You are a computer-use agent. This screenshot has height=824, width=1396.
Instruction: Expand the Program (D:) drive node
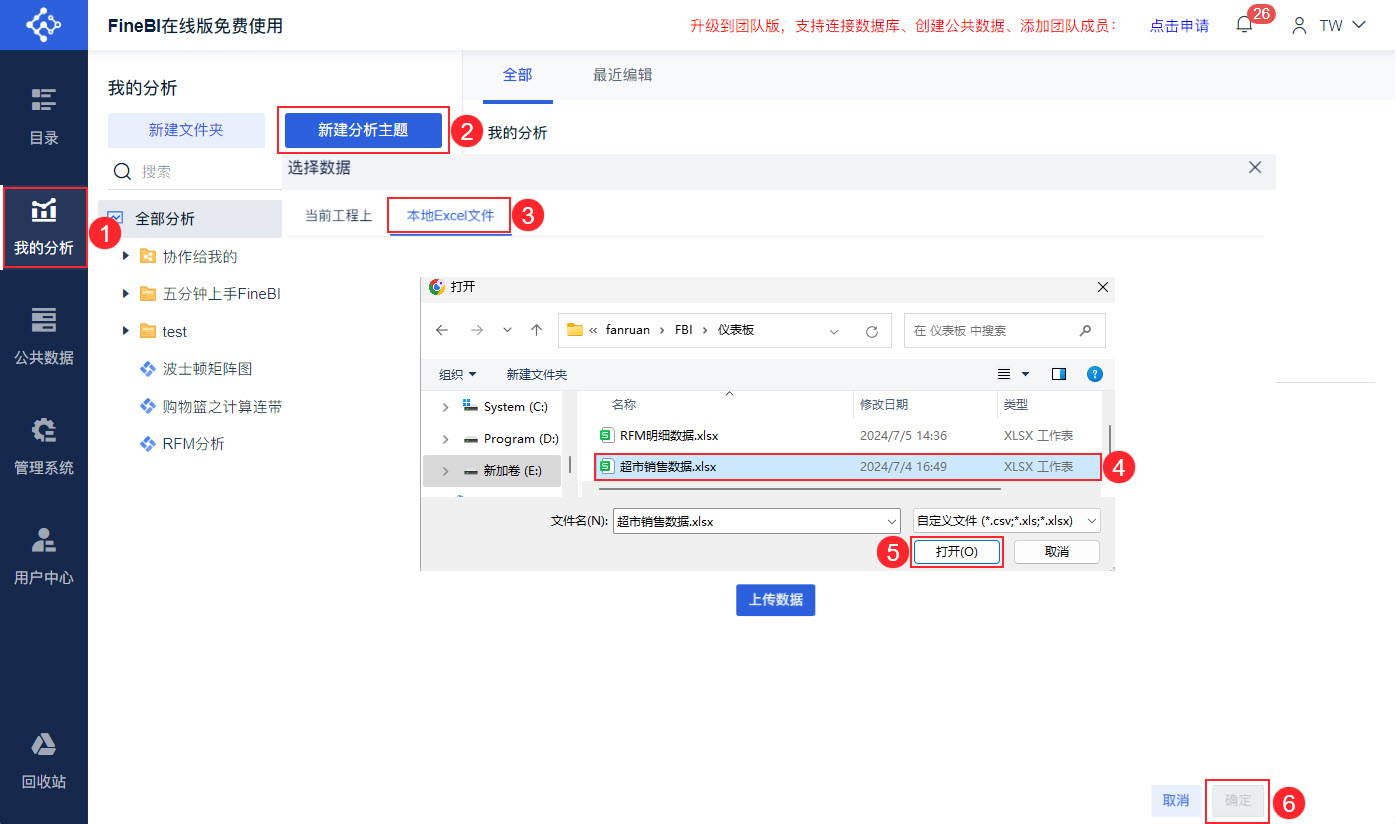point(445,439)
